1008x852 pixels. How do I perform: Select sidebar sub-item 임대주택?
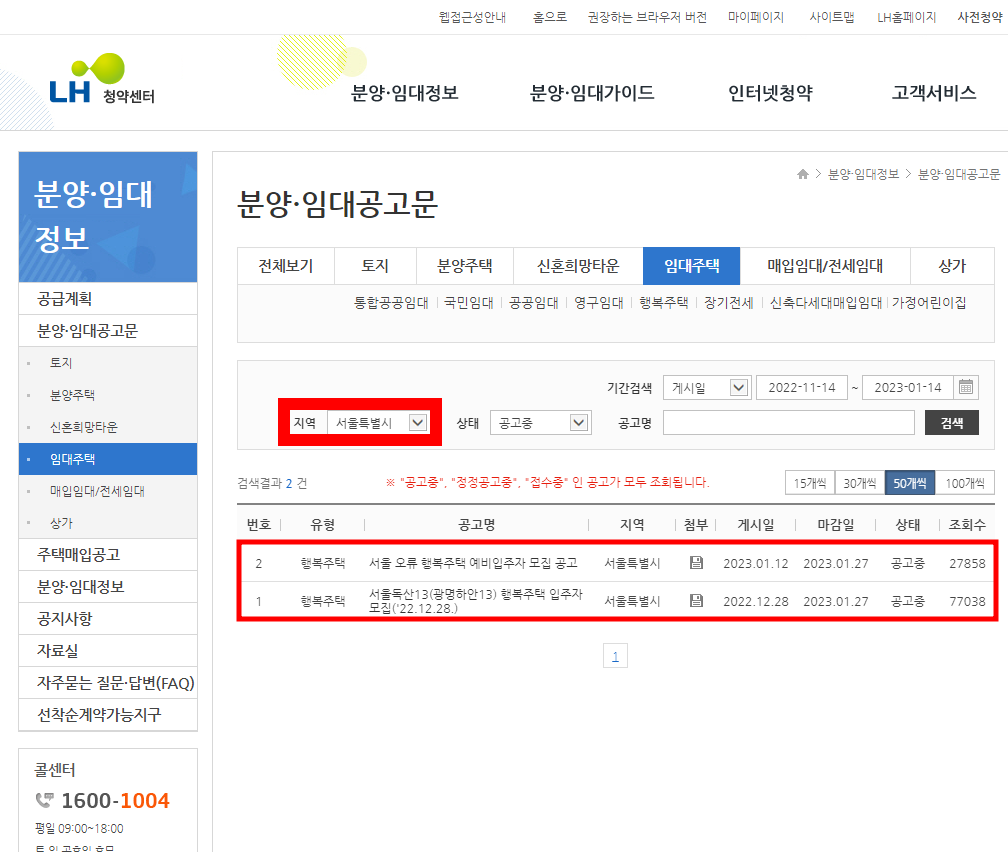click(108, 458)
